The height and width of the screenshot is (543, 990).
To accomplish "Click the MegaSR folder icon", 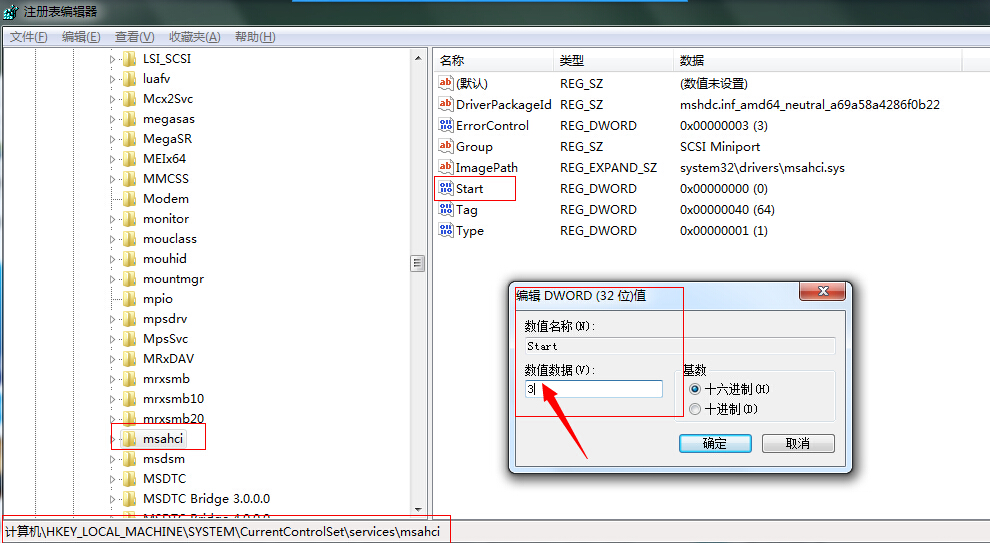I will pos(129,139).
